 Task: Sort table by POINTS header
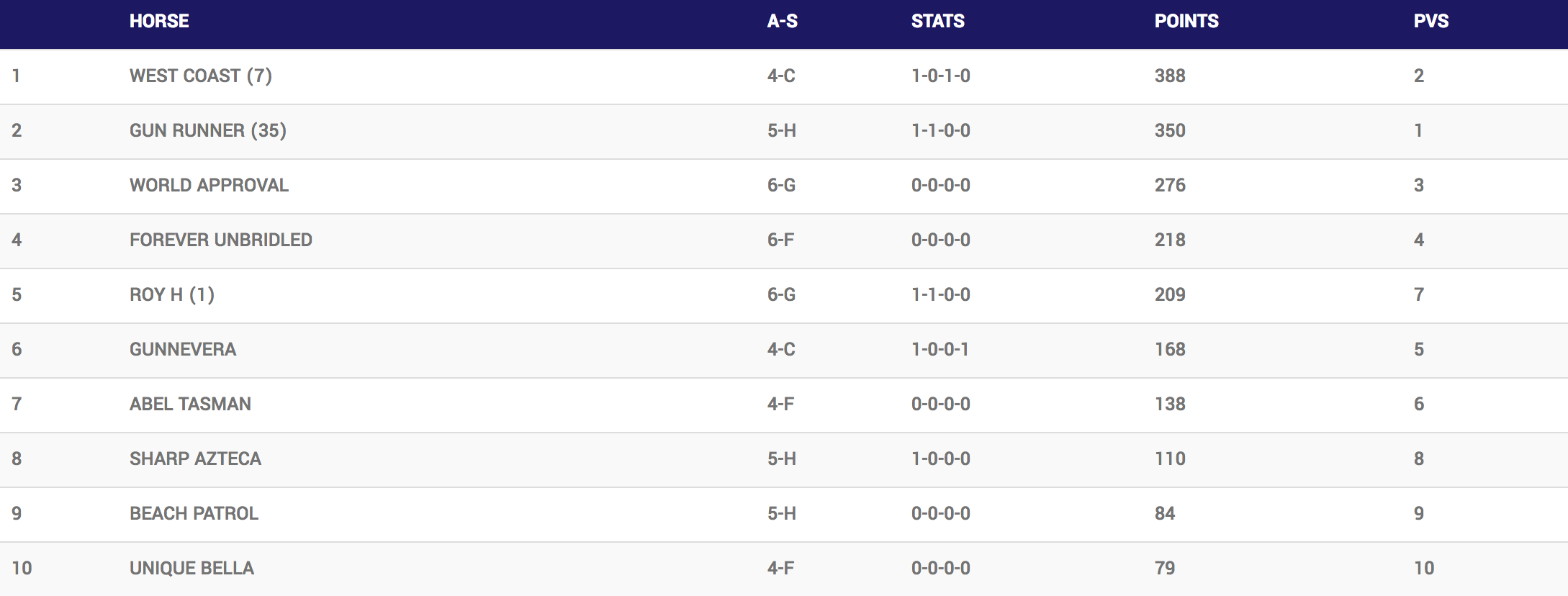[1186, 22]
